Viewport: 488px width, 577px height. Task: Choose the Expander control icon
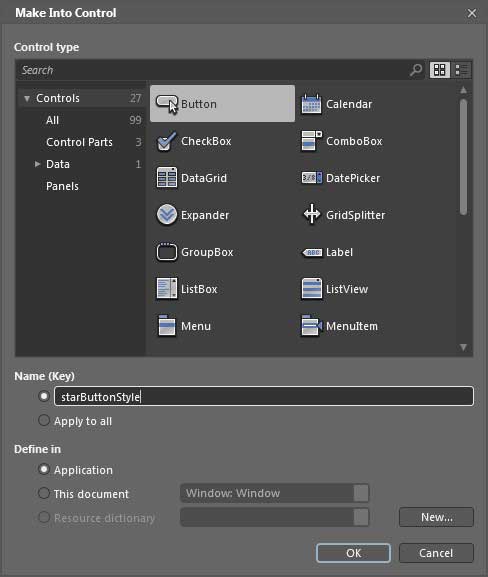pyautogui.click(x=167, y=215)
